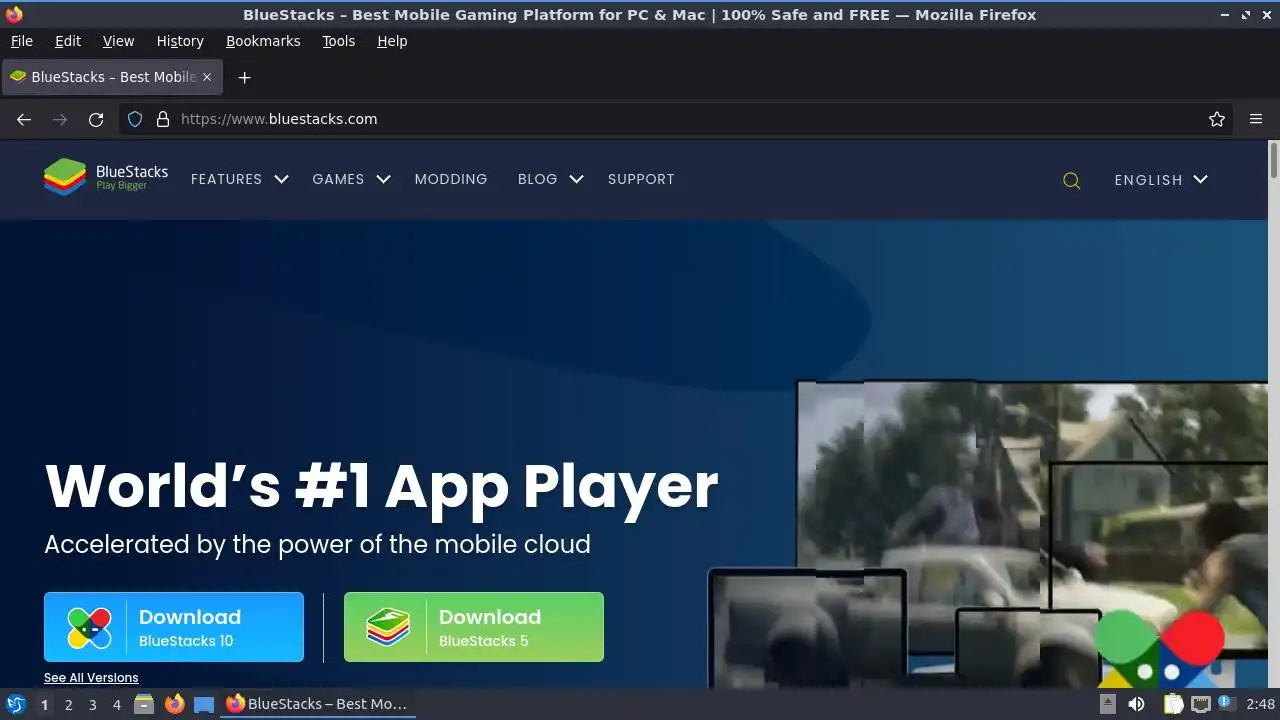
Task: Open the Firefox hamburger application menu
Action: click(x=1256, y=119)
